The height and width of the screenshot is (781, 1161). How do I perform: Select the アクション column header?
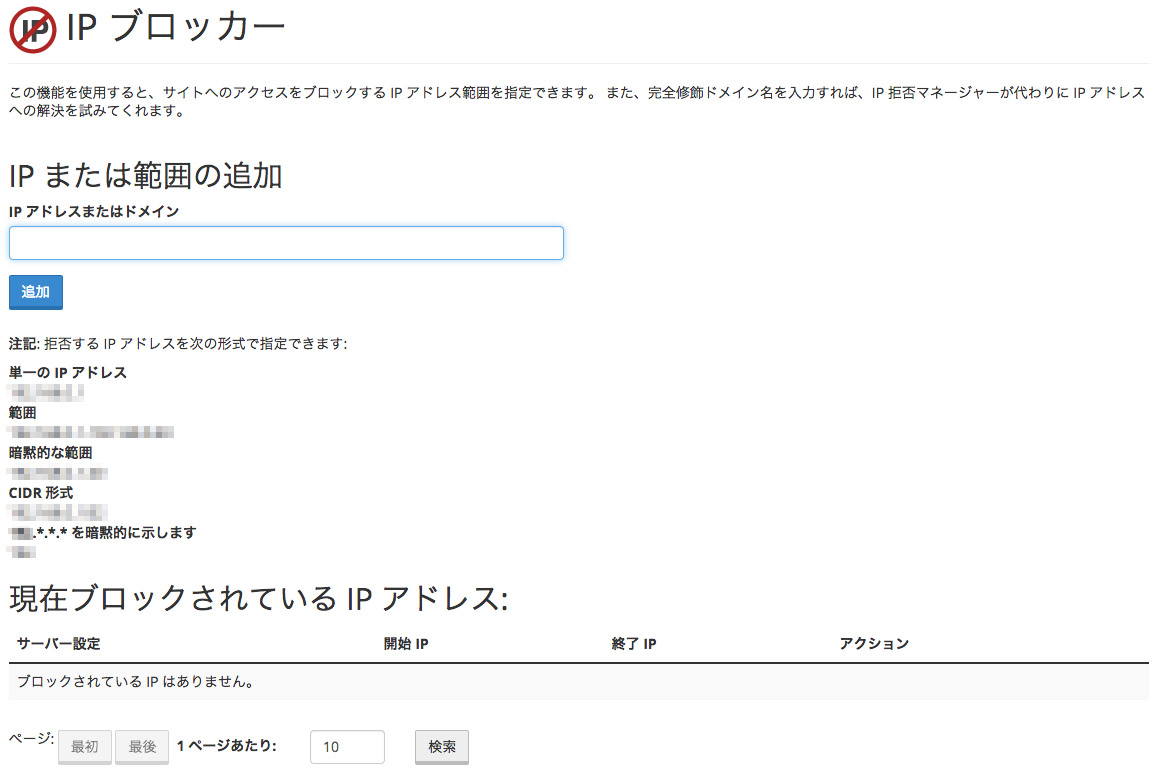pyautogui.click(x=874, y=643)
